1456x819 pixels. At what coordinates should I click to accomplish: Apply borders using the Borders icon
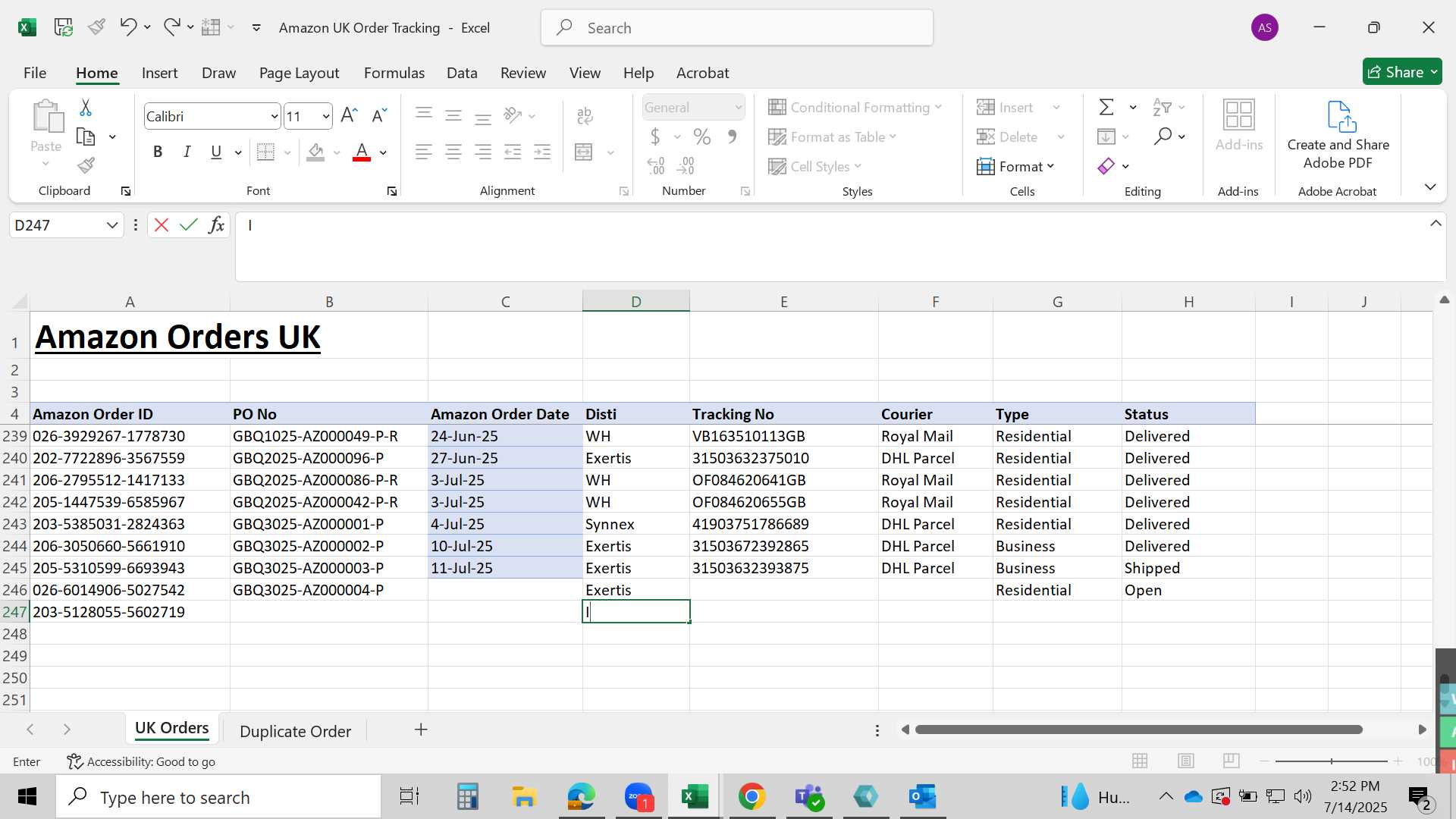pos(265,152)
